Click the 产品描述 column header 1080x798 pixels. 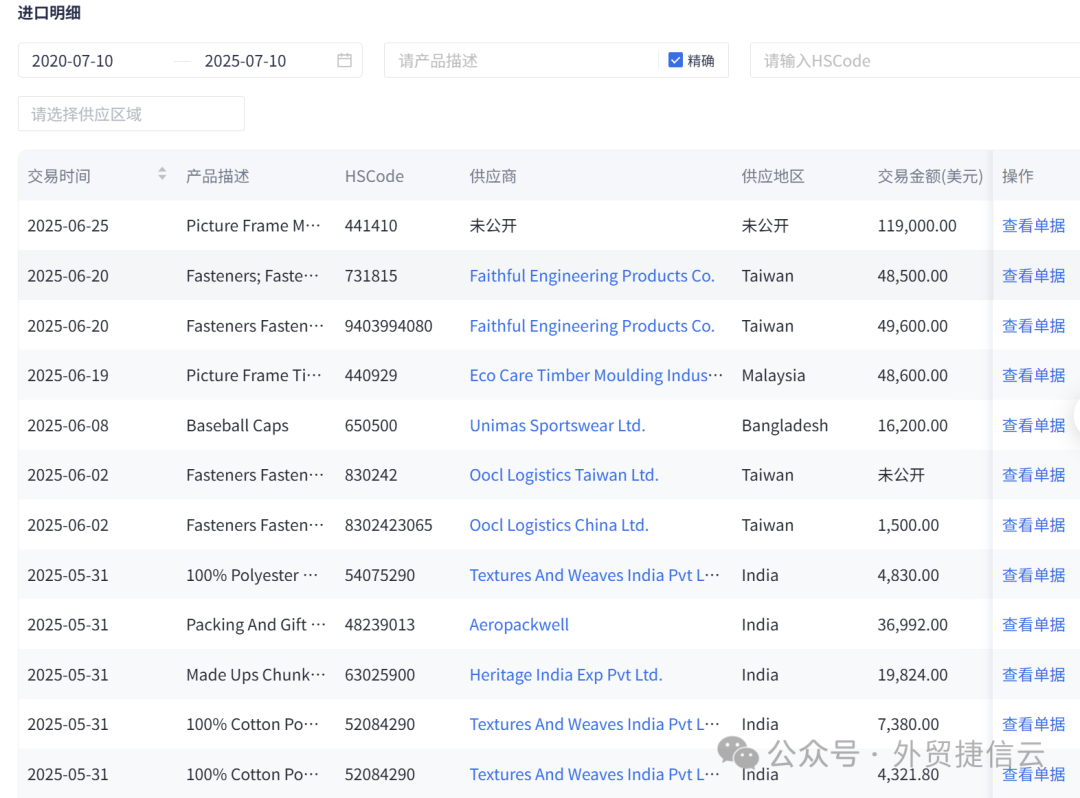click(x=218, y=176)
